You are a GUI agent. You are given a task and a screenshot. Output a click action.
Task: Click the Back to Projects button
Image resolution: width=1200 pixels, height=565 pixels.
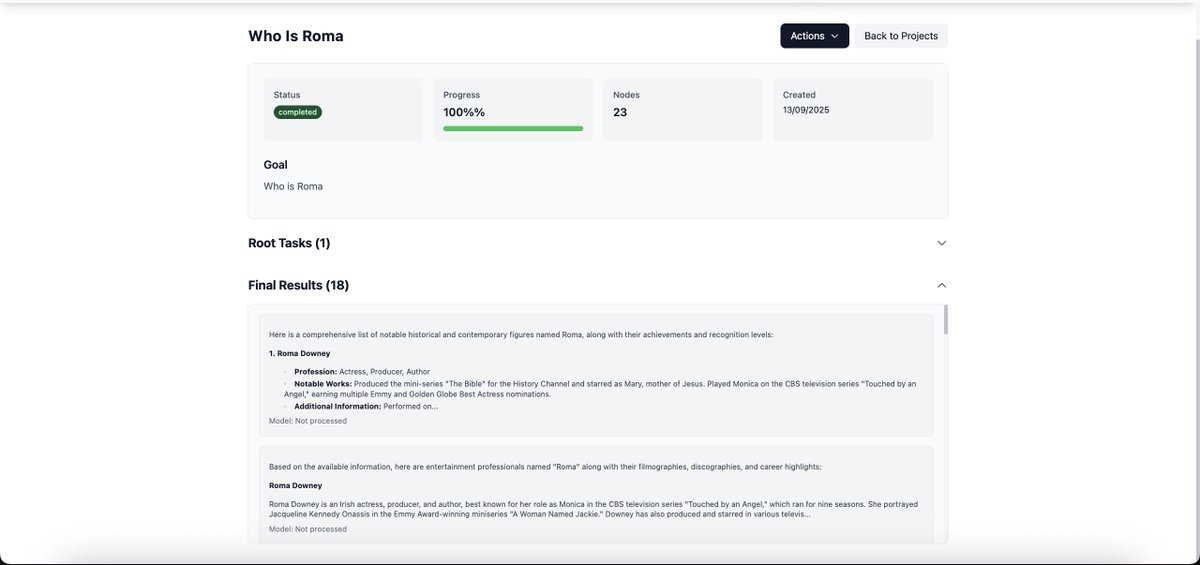[901, 36]
